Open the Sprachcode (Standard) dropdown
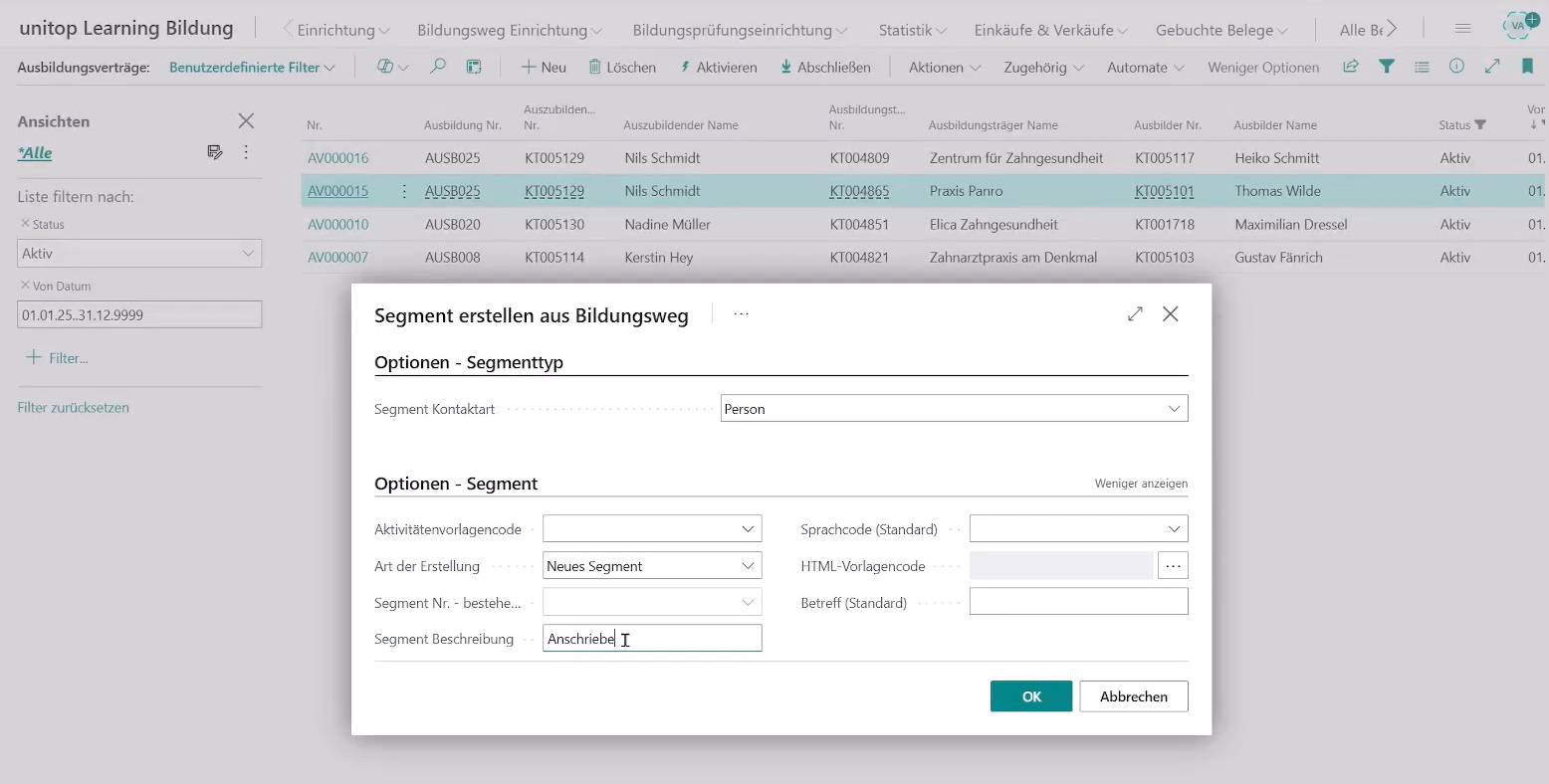The image size is (1549, 784). (x=1174, y=529)
